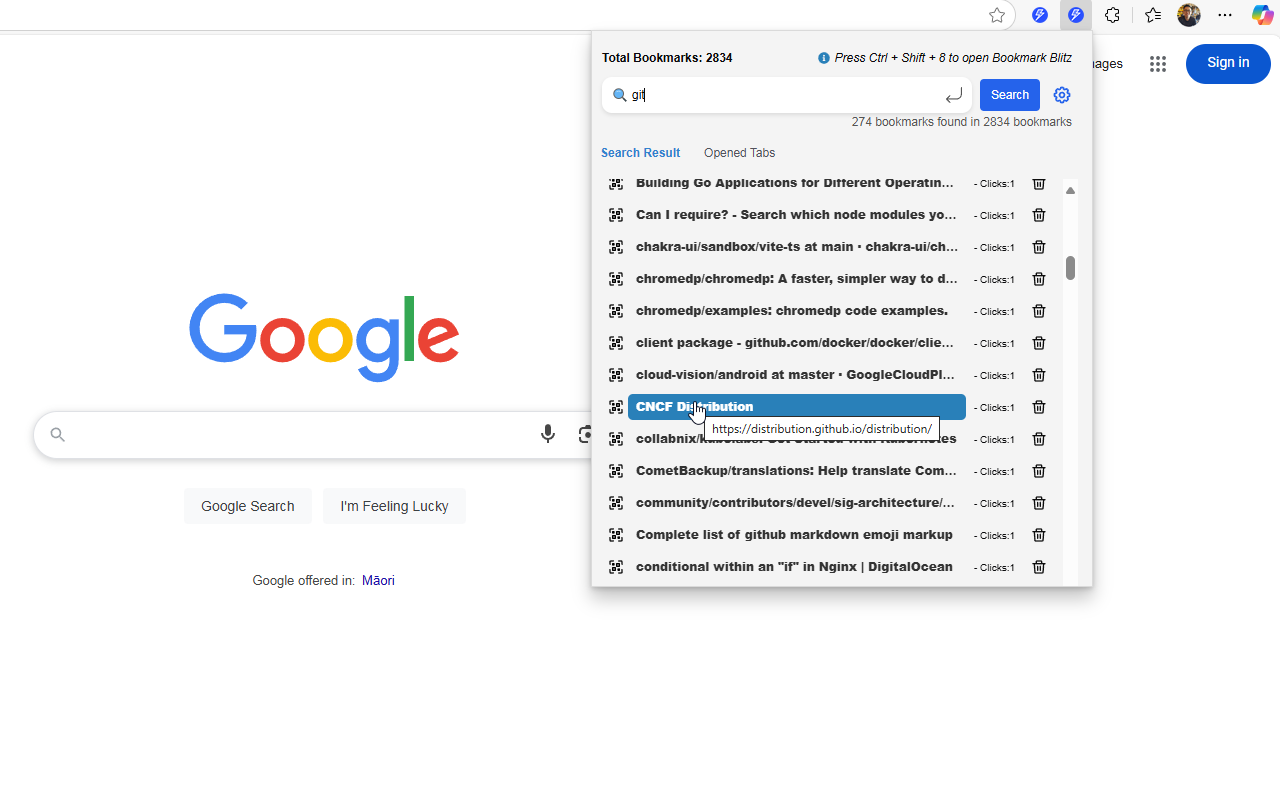Open 'chromedp/examples: chromedp code examples.' bookmark
The width and height of the screenshot is (1280, 800).
click(x=797, y=311)
